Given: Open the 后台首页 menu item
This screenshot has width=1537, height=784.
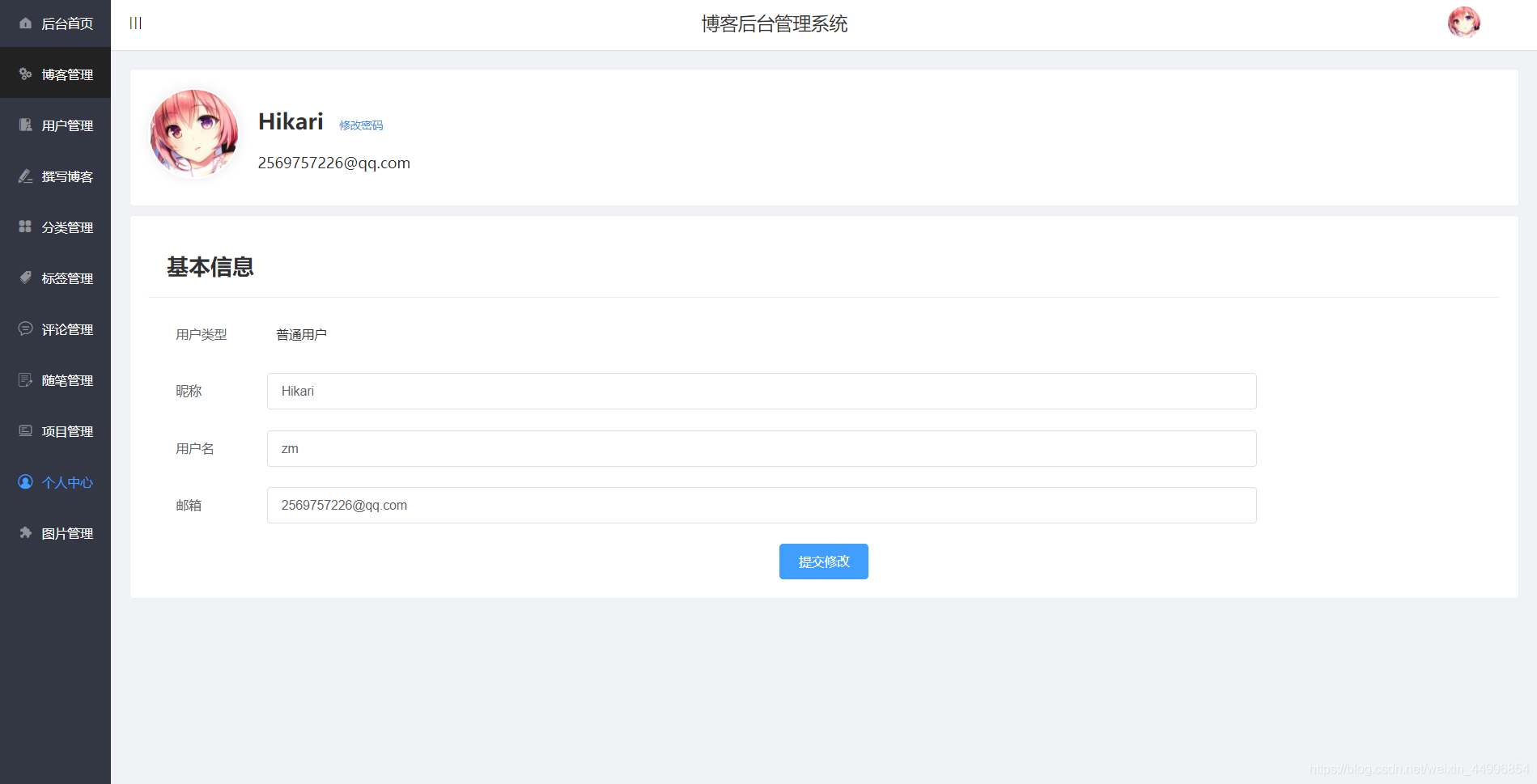Looking at the screenshot, I should tap(55, 23).
